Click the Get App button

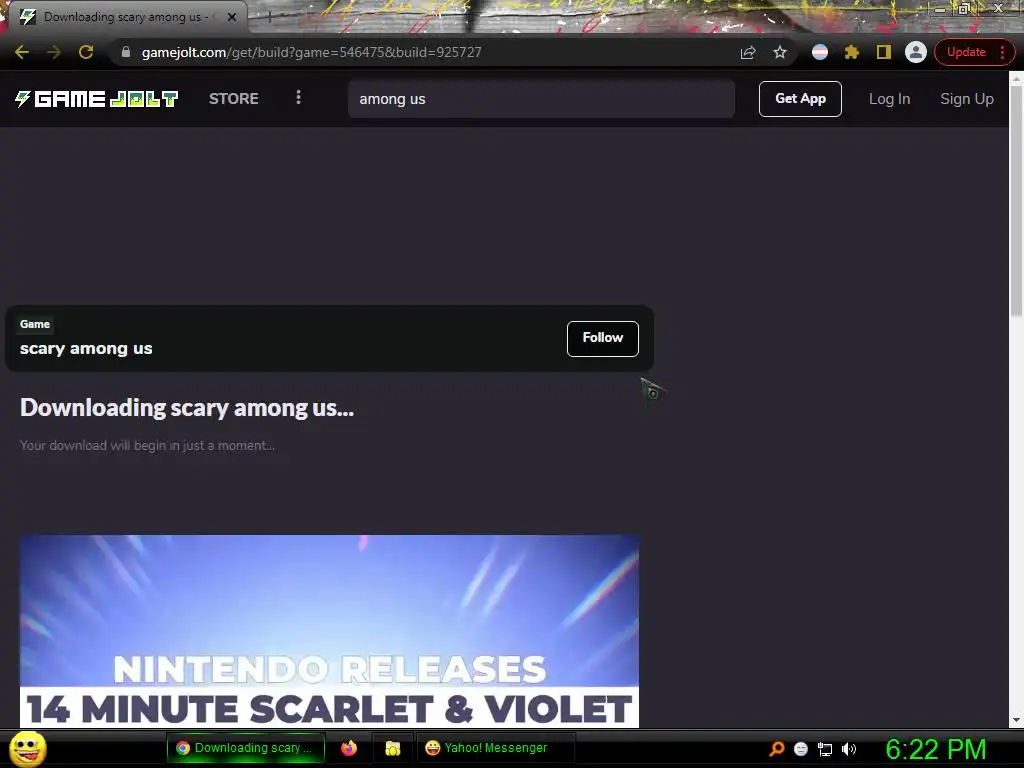pyautogui.click(x=800, y=99)
